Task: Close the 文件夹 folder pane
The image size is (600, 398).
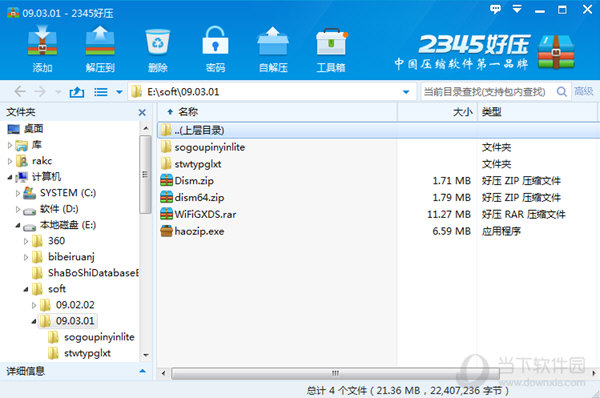Action: pos(142,113)
